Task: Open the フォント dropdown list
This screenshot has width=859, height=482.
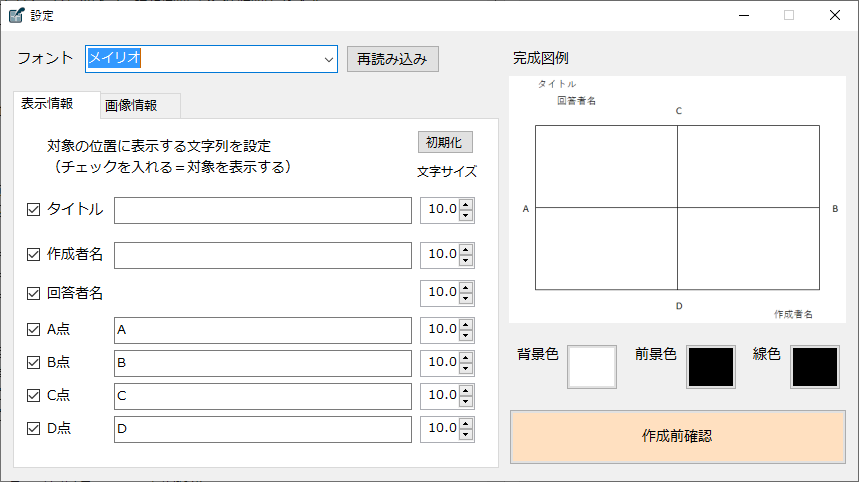Action: pyautogui.click(x=329, y=59)
